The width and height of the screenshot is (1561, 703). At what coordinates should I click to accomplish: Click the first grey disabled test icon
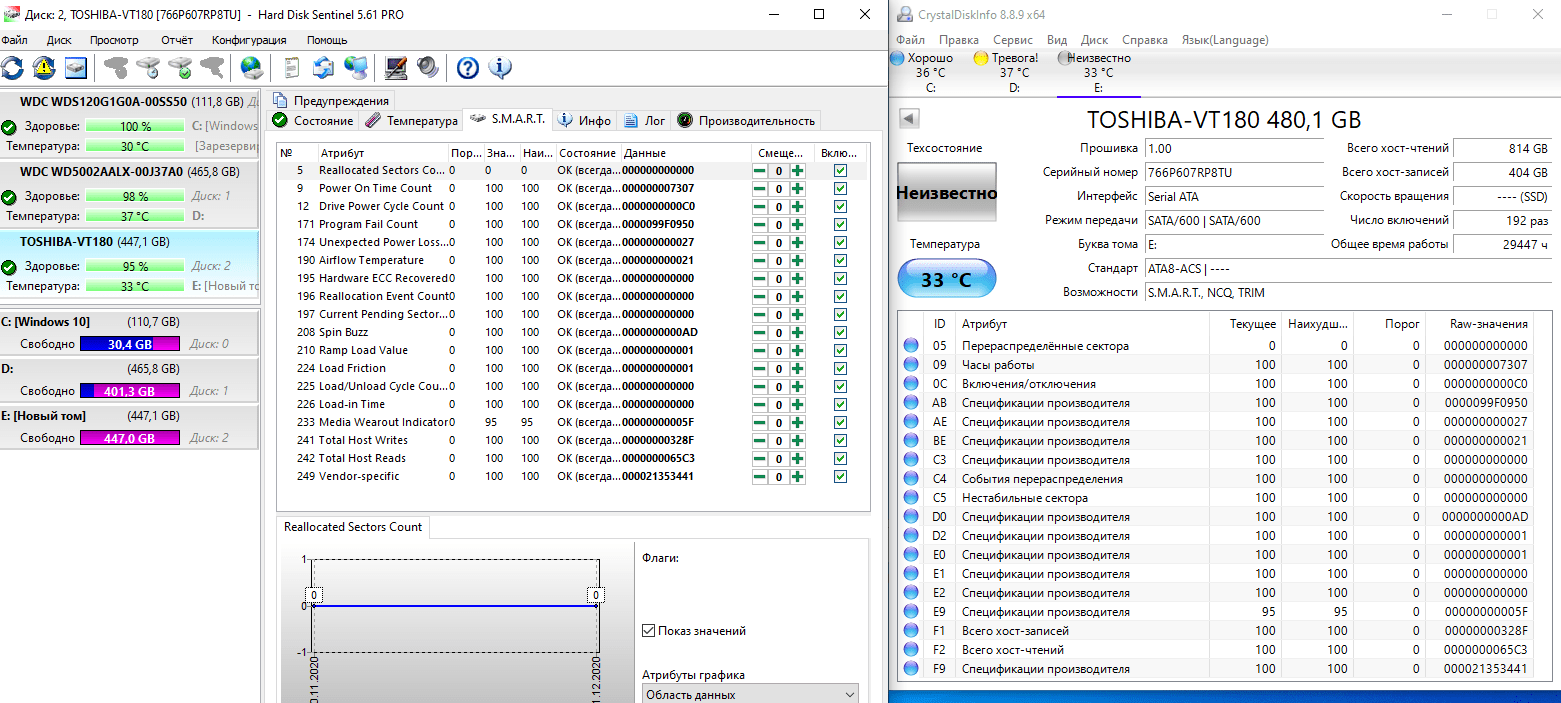(116, 68)
